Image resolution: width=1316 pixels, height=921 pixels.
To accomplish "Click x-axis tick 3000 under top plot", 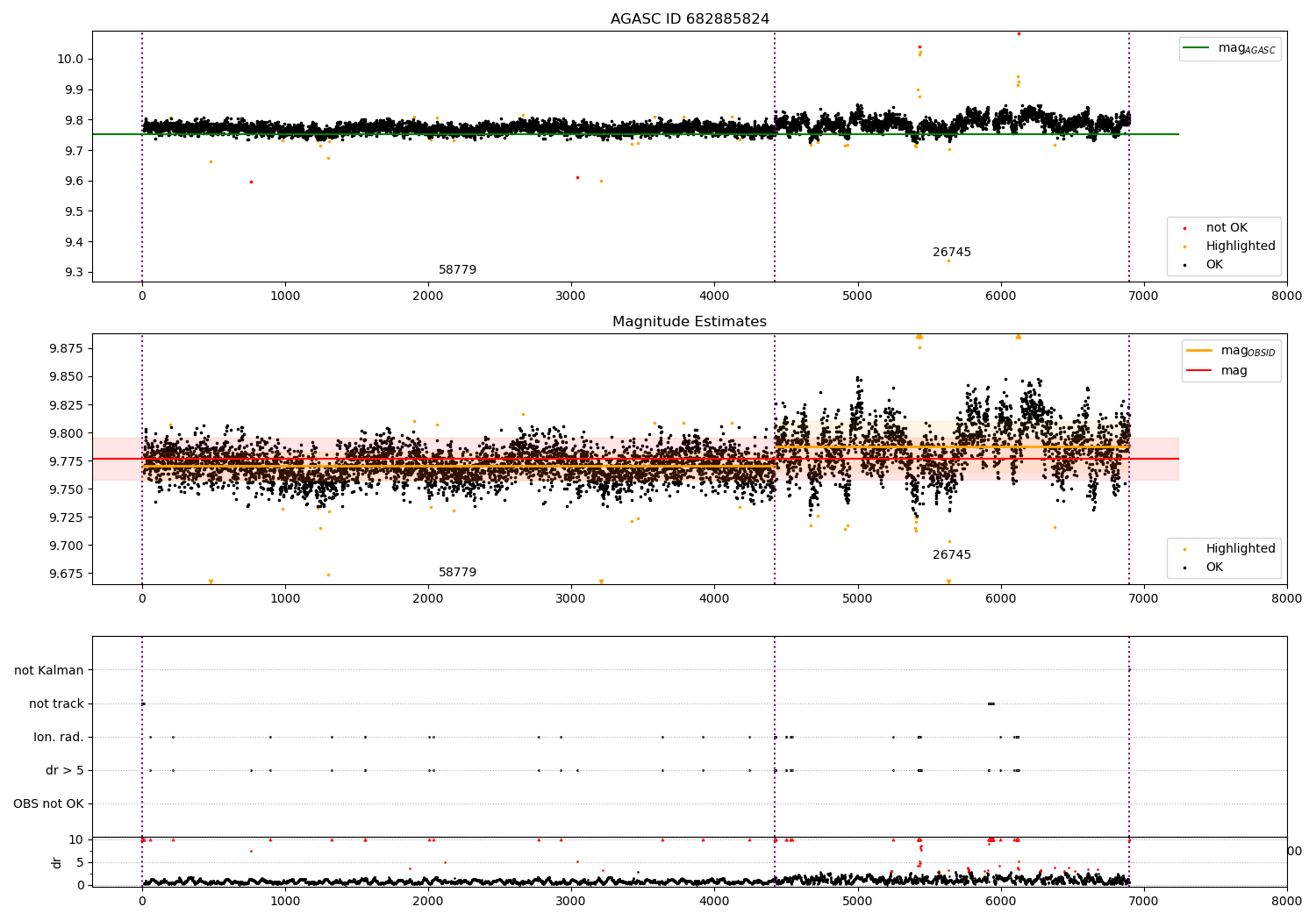I will coord(571,296).
